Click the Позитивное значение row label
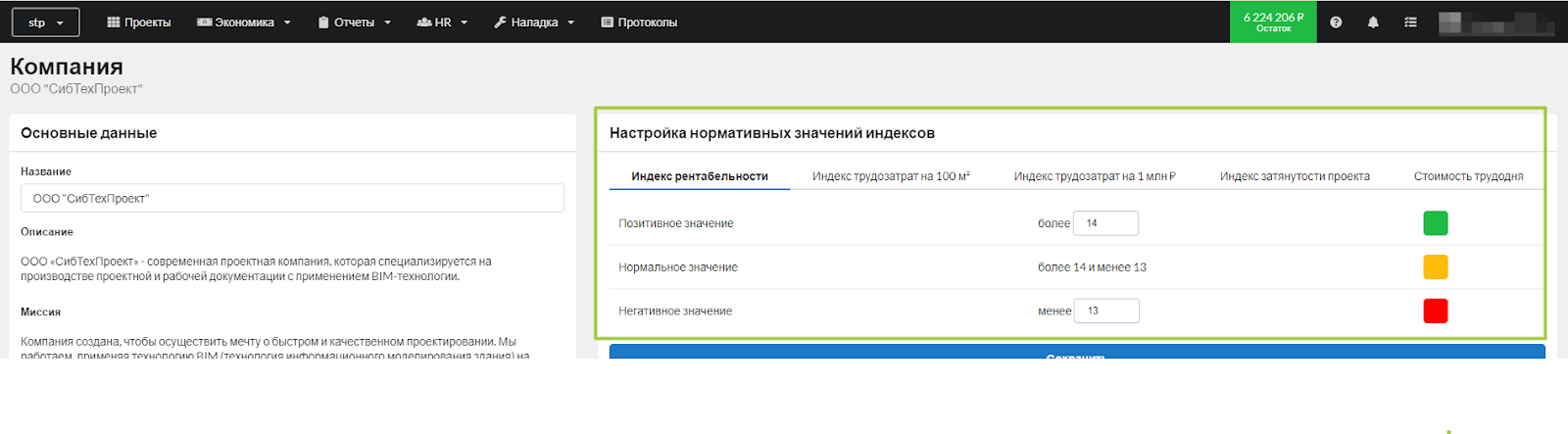Image resolution: width=1568 pixels, height=434 pixels. (676, 223)
